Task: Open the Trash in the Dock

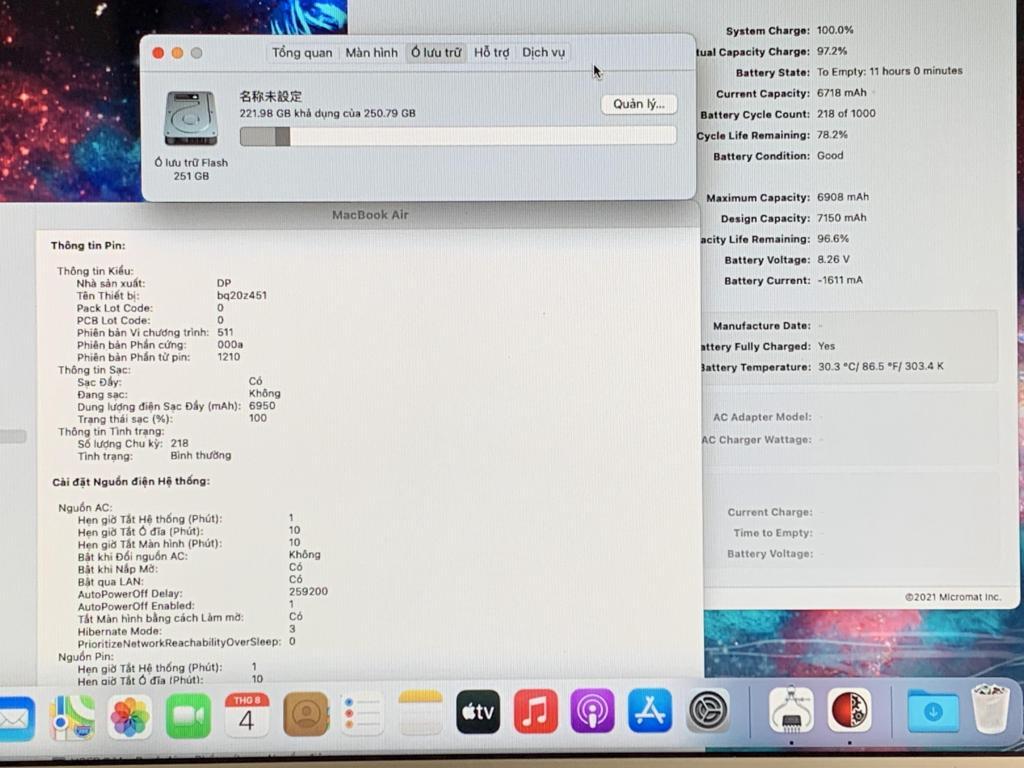Action: click(x=990, y=709)
